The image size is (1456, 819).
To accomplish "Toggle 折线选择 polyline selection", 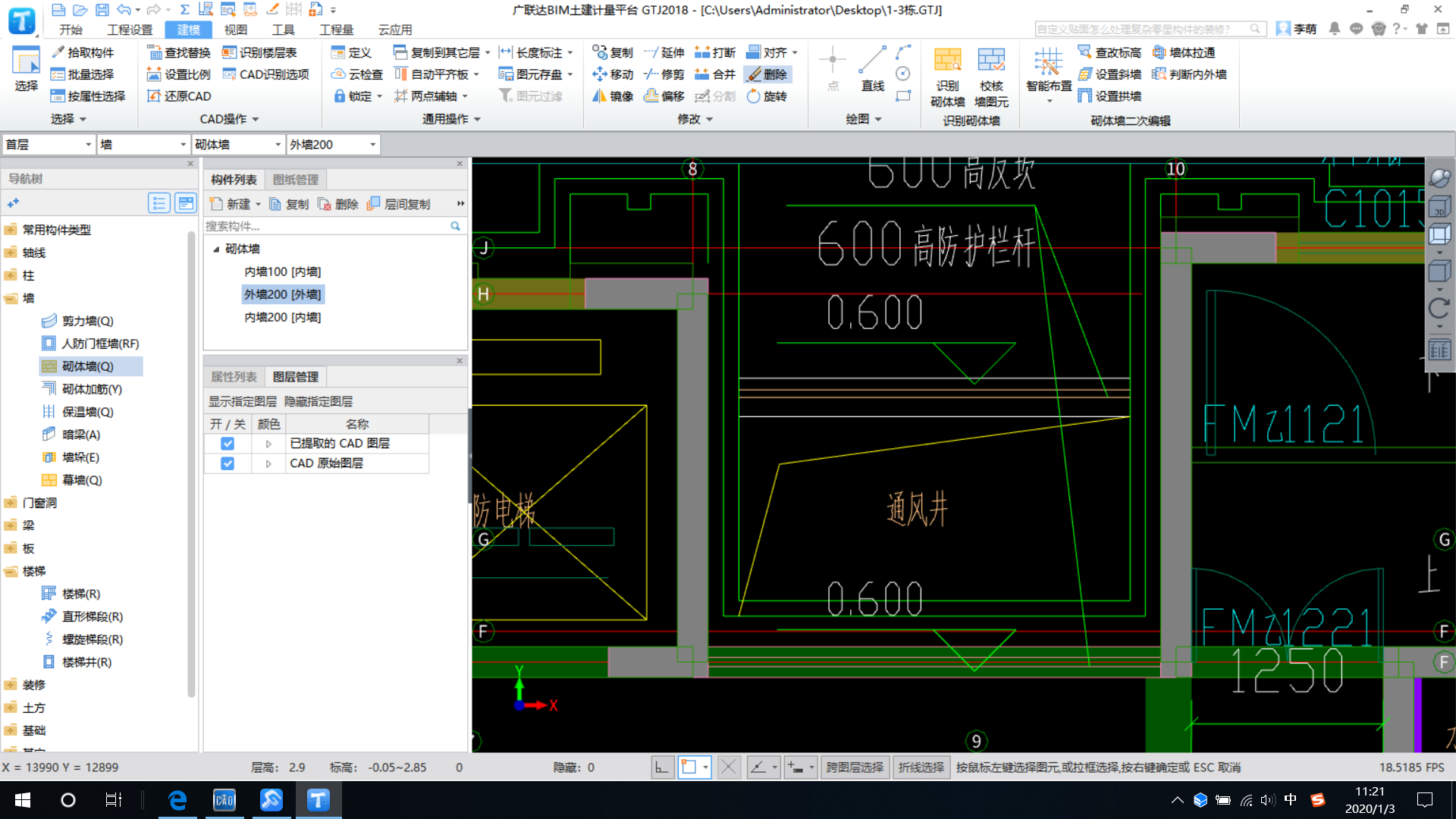I will [x=921, y=767].
